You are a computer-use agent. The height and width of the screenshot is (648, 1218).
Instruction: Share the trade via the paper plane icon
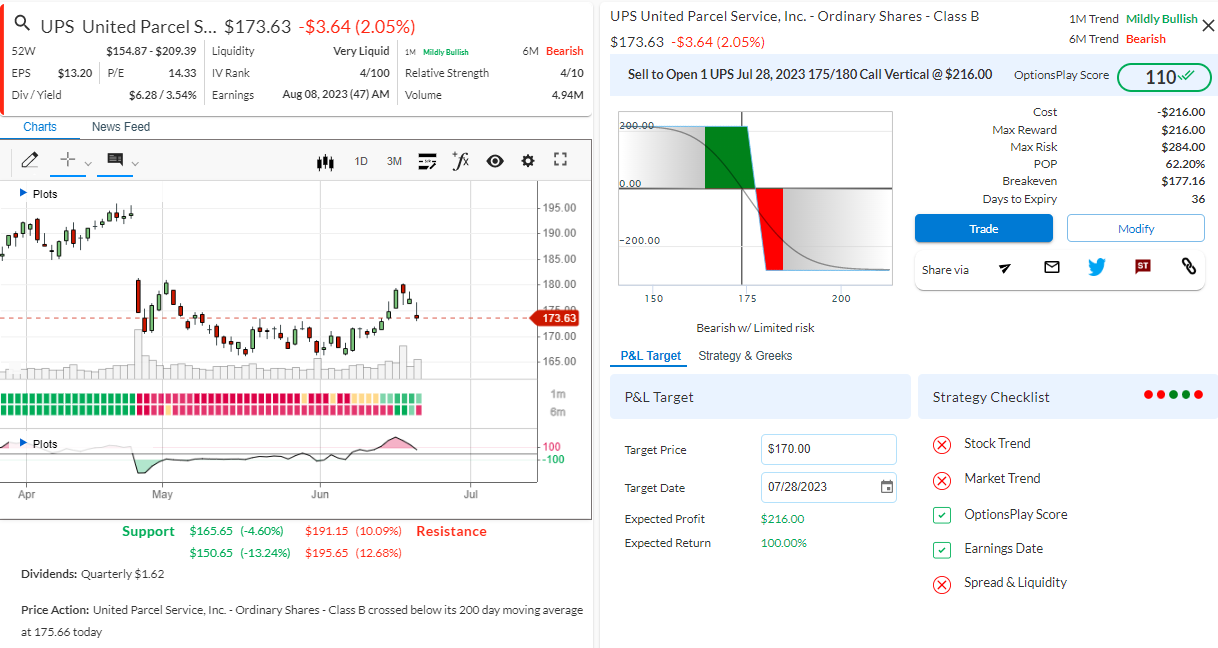click(1005, 267)
